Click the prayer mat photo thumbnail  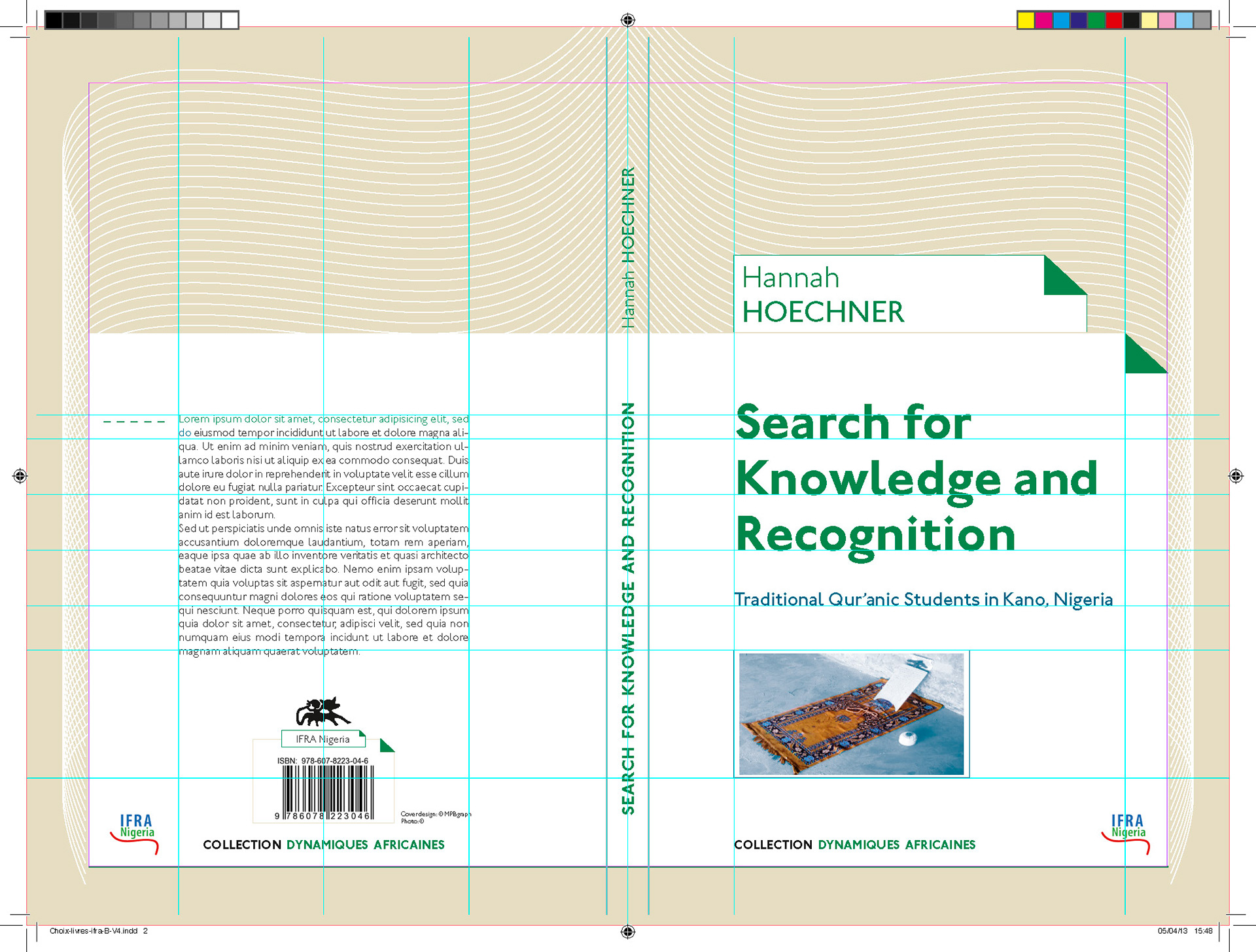[x=850, y=714]
